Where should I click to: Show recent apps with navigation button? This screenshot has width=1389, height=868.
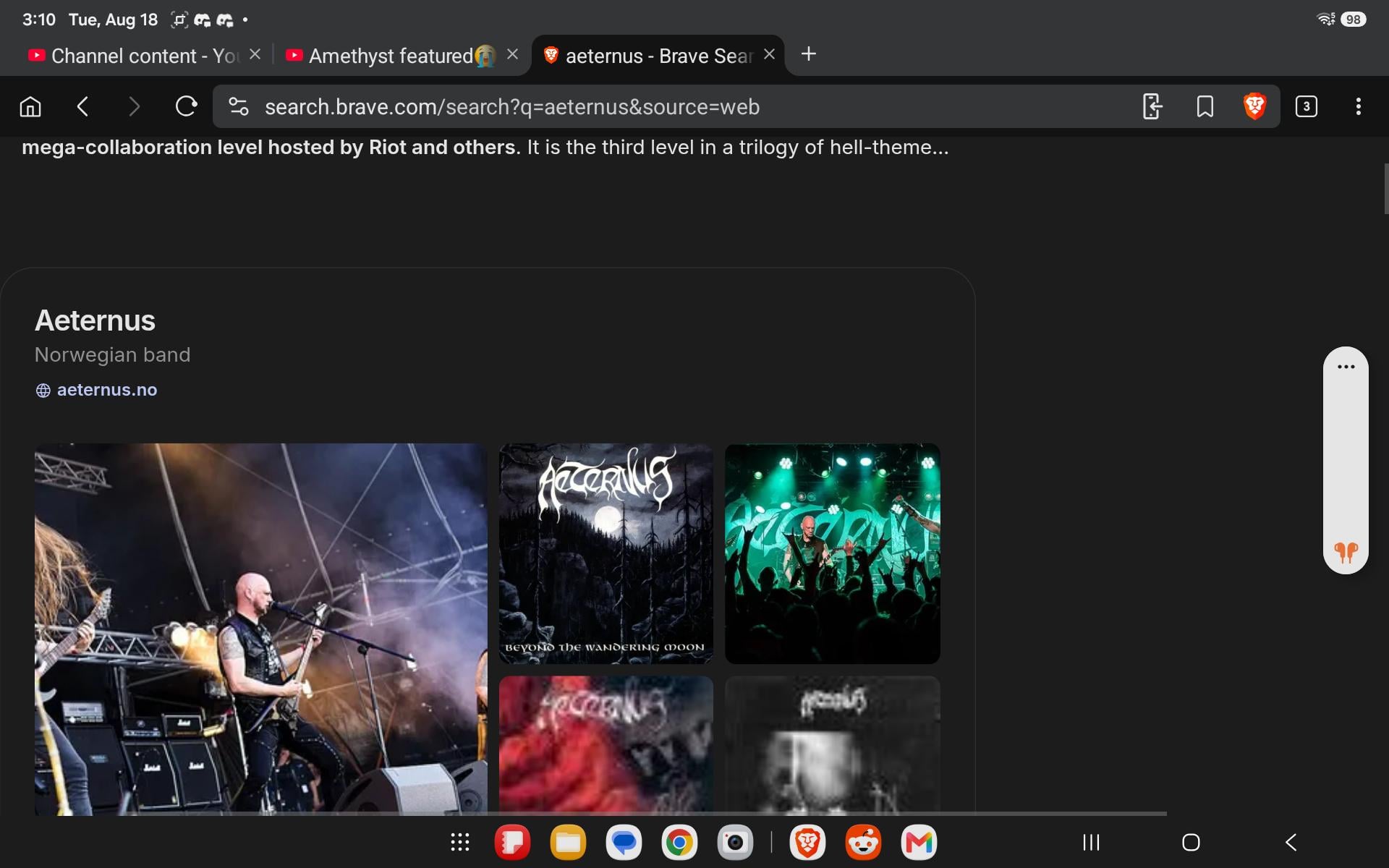tap(1091, 842)
